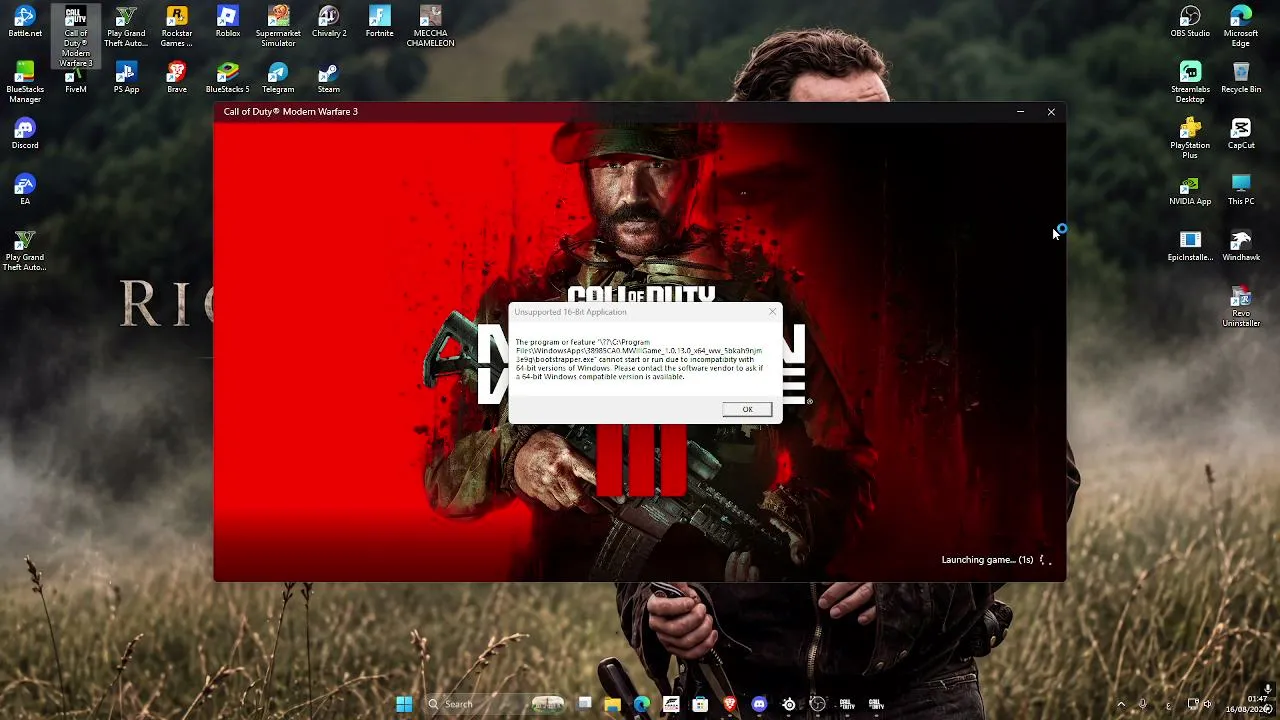
Task: Select the Fortnite desktop icon
Action: click(380, 22)
